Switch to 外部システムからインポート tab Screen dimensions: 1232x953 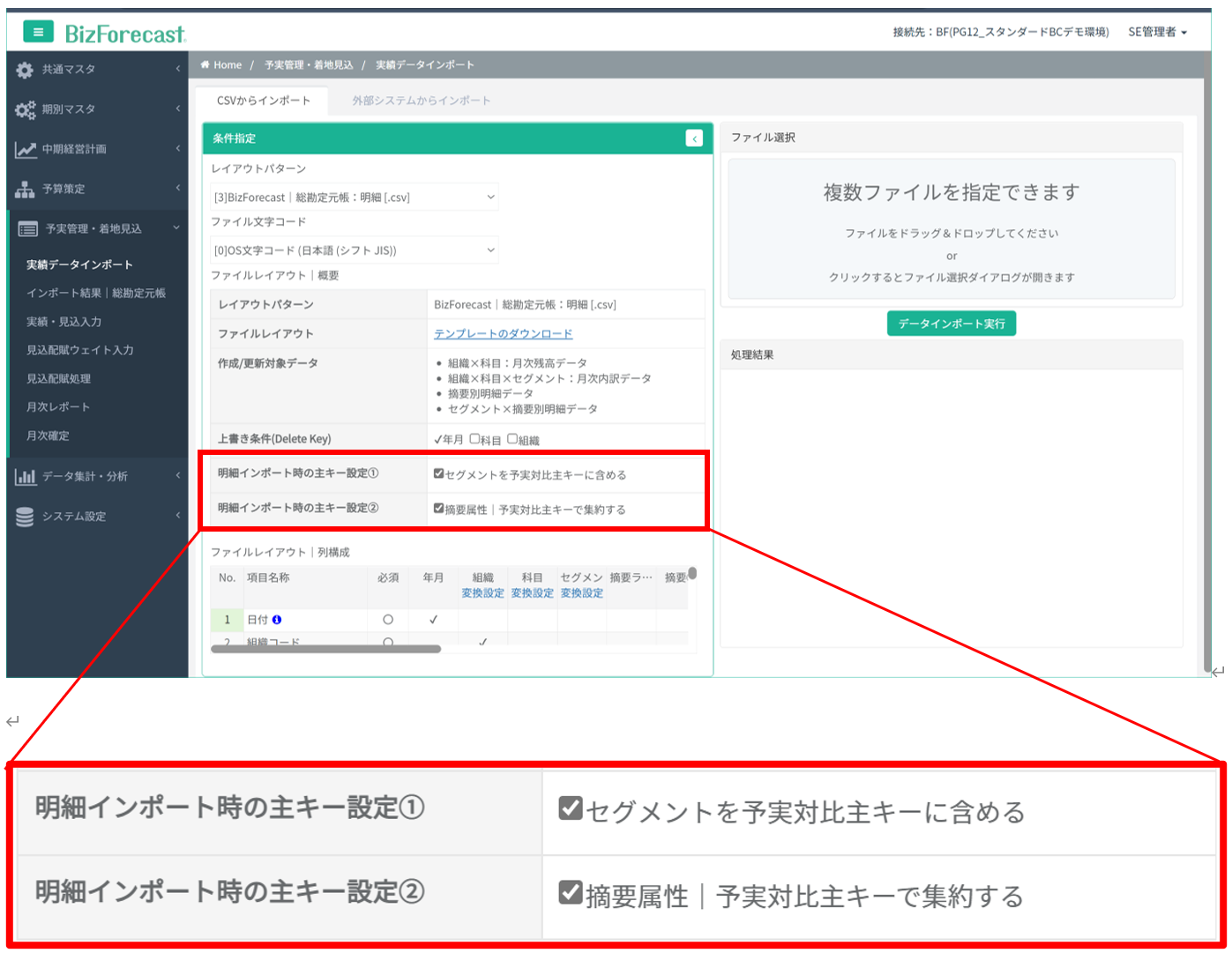pos(421,101)
